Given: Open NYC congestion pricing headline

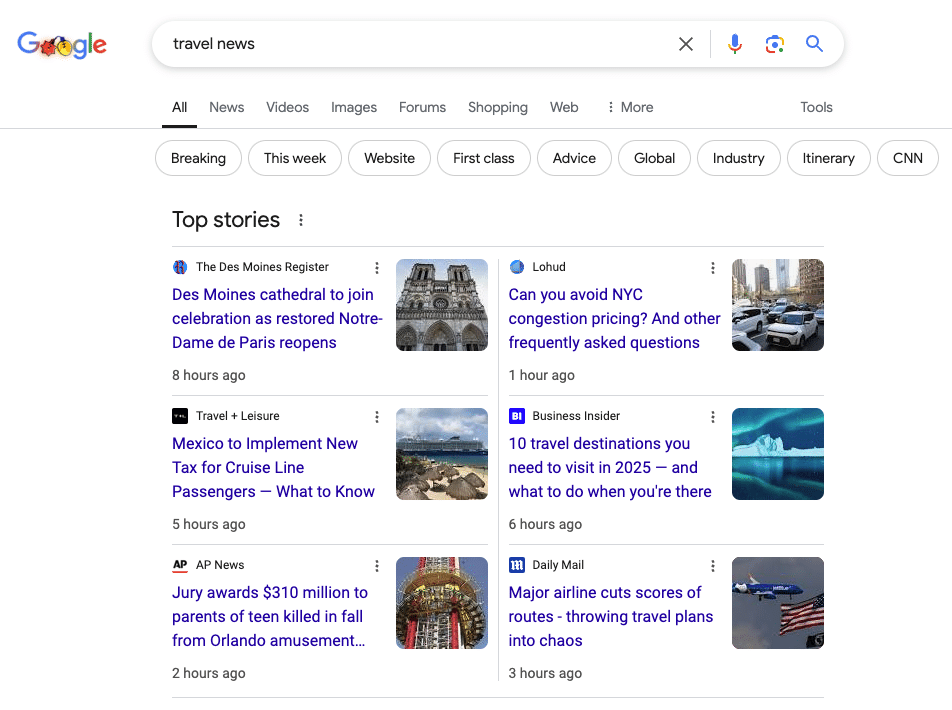Looking at the screenshot, I should coord(614,319).
